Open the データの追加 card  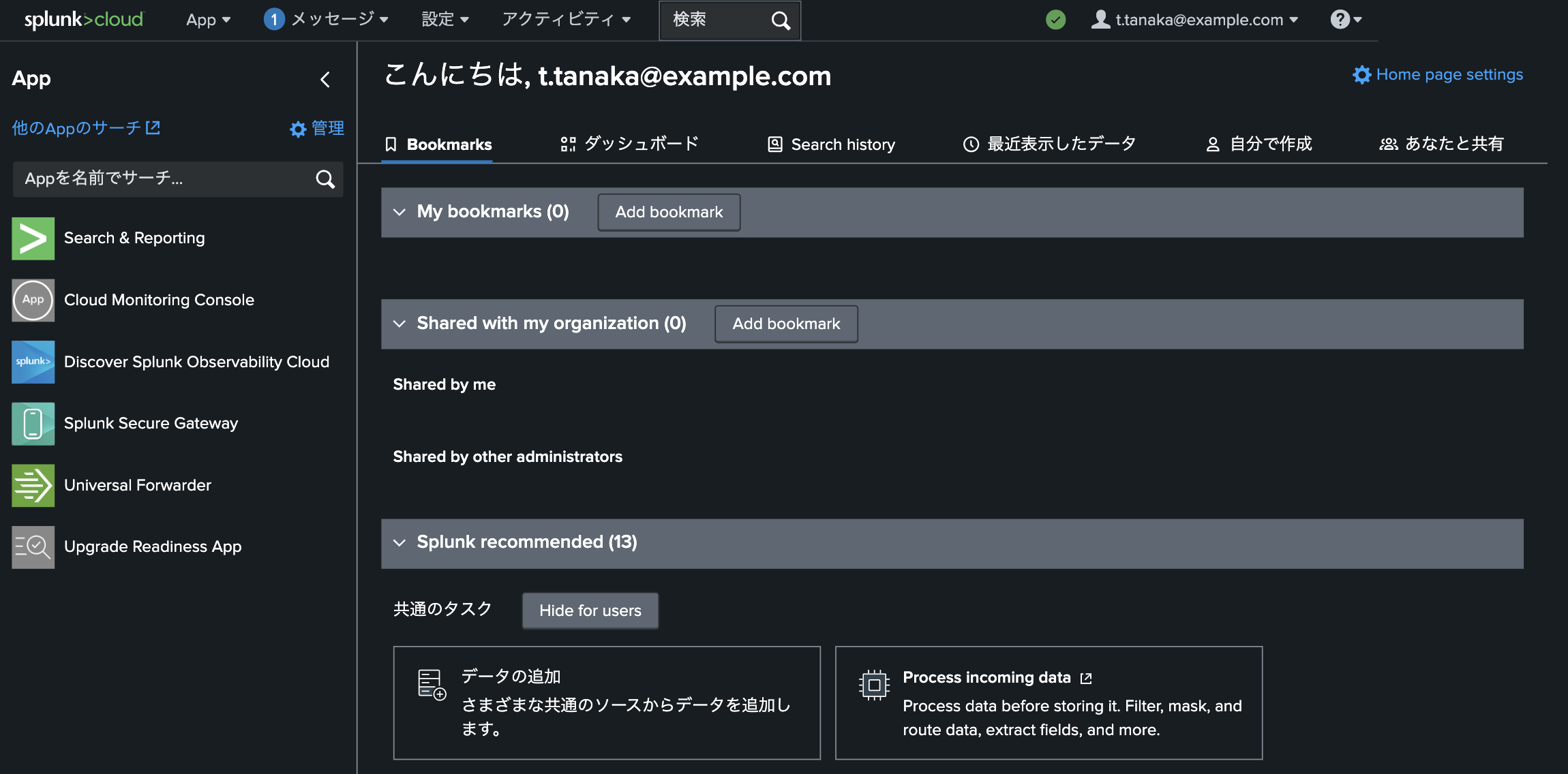(607, 702)
